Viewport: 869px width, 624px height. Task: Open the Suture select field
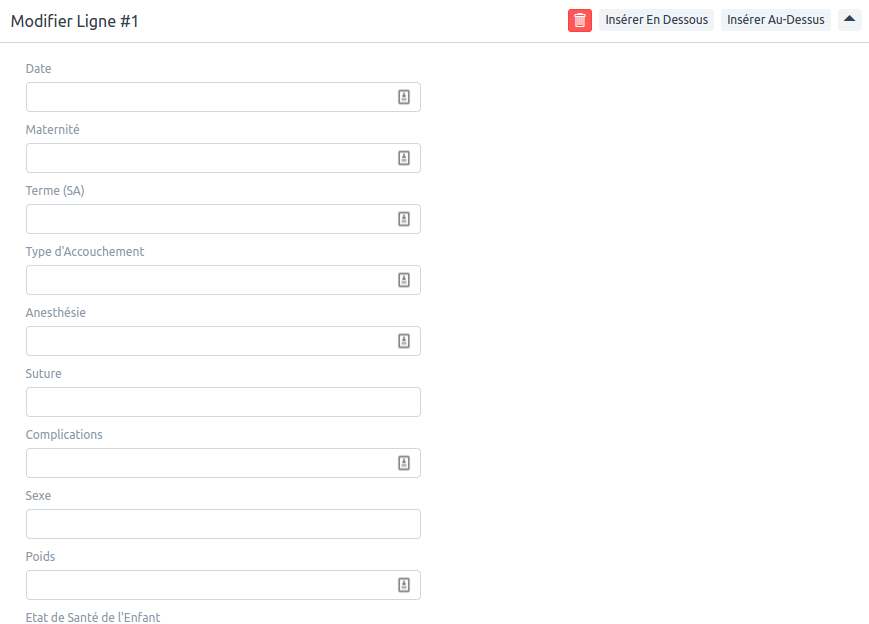223,402
